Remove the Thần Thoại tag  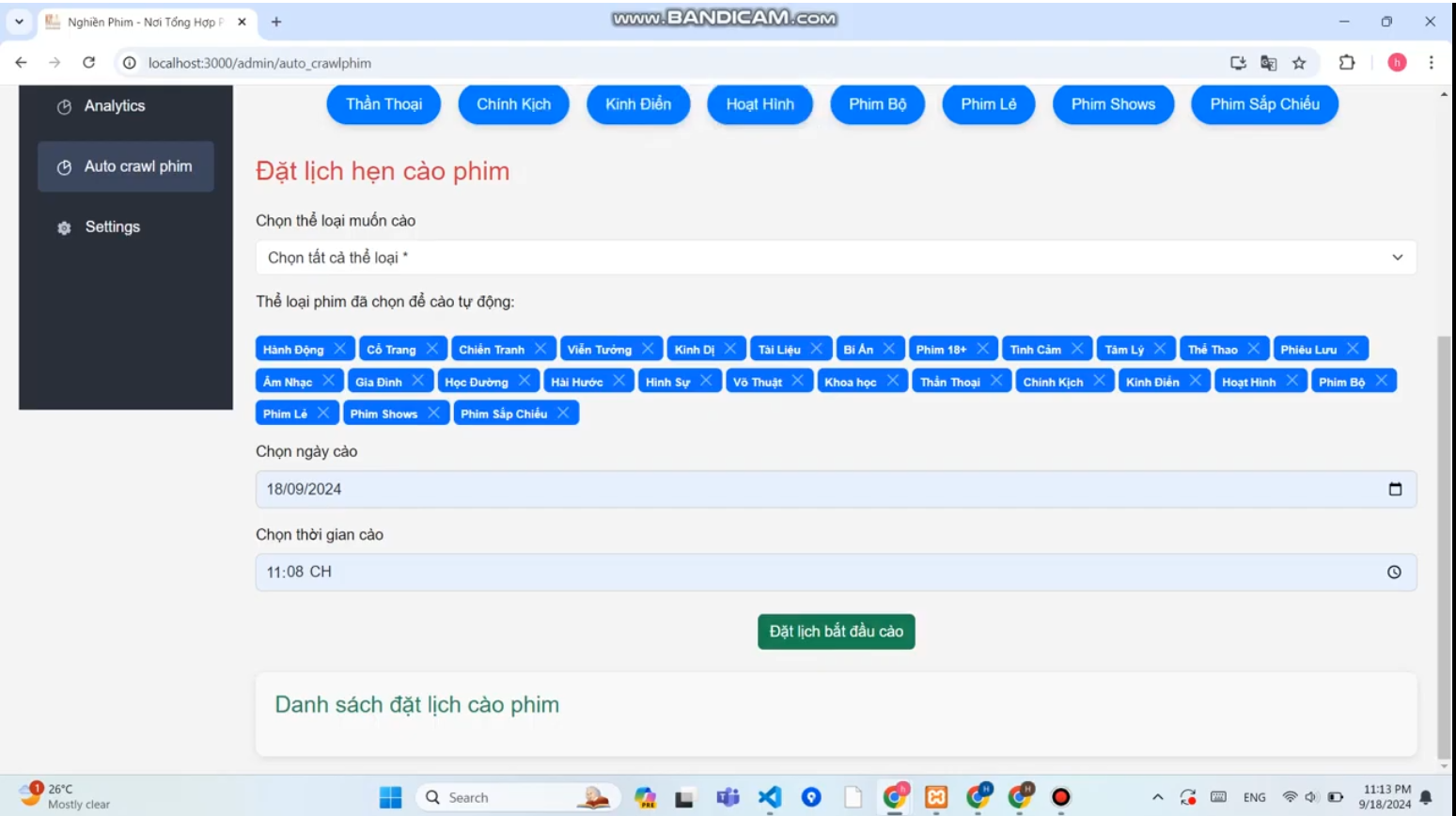click(x=996, y=381)
